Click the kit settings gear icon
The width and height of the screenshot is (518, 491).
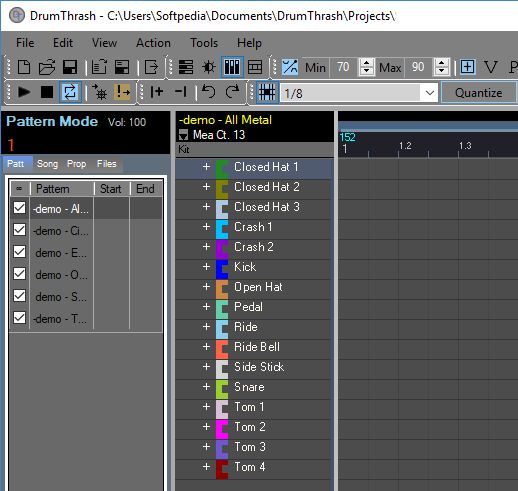click(x=209, y=67)
